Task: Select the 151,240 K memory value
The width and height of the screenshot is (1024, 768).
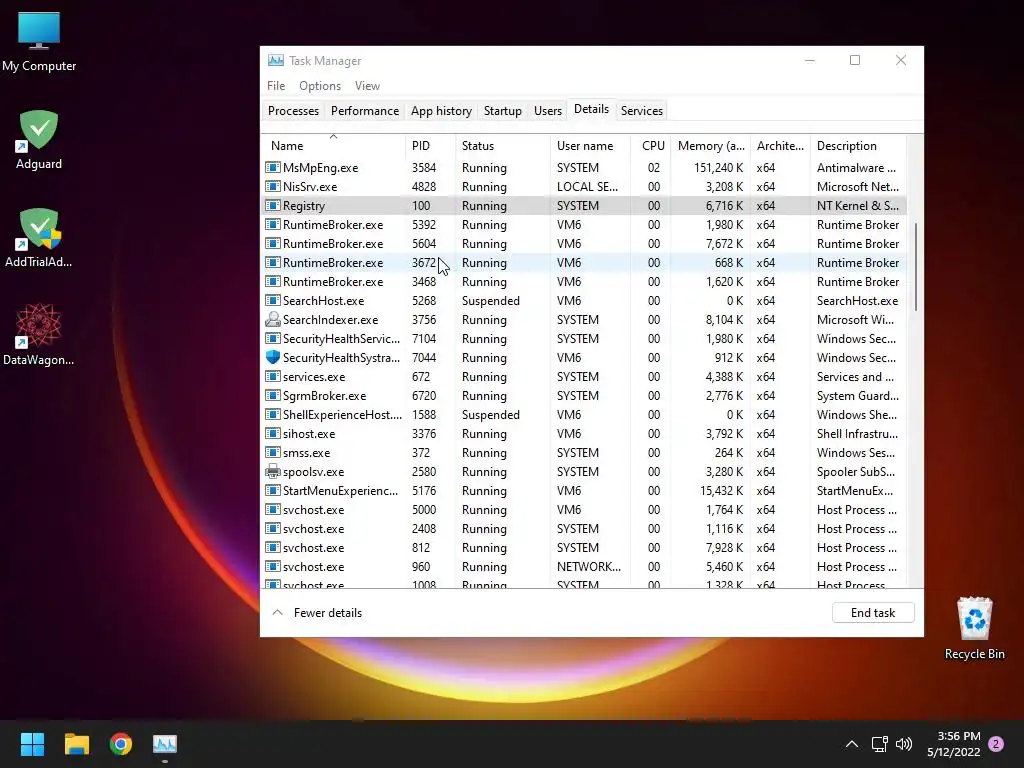Action: pyautogui.click(x=718, y=167)
